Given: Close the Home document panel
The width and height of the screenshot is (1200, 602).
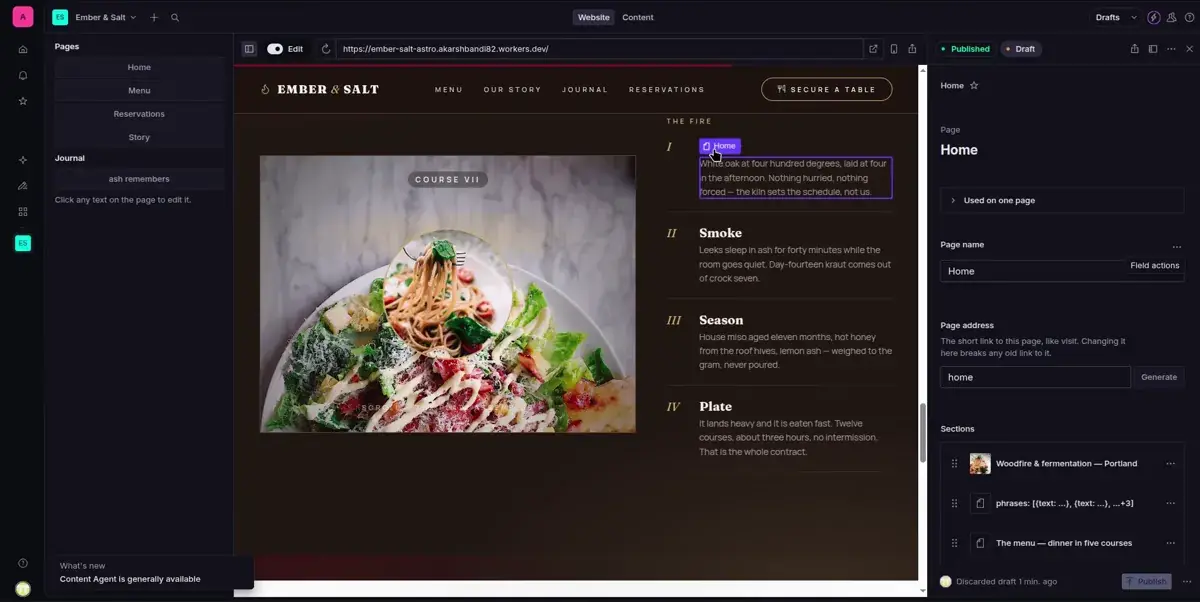Looking at the screenshot, I should (x=1189, y=49).
